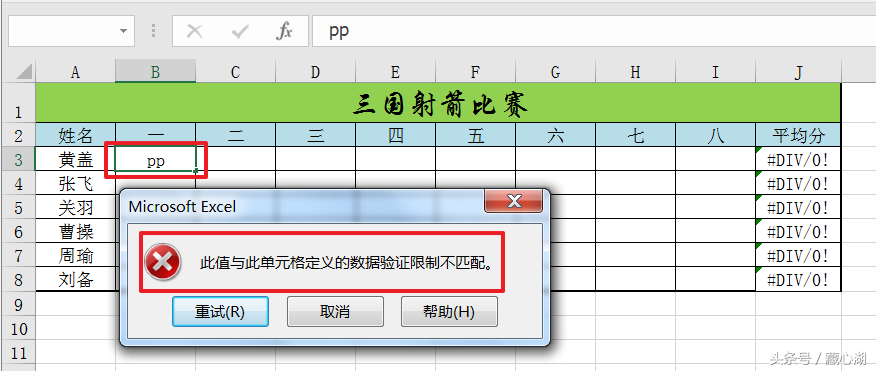Cancel entry with formula bar X icon

pos(194,31)
